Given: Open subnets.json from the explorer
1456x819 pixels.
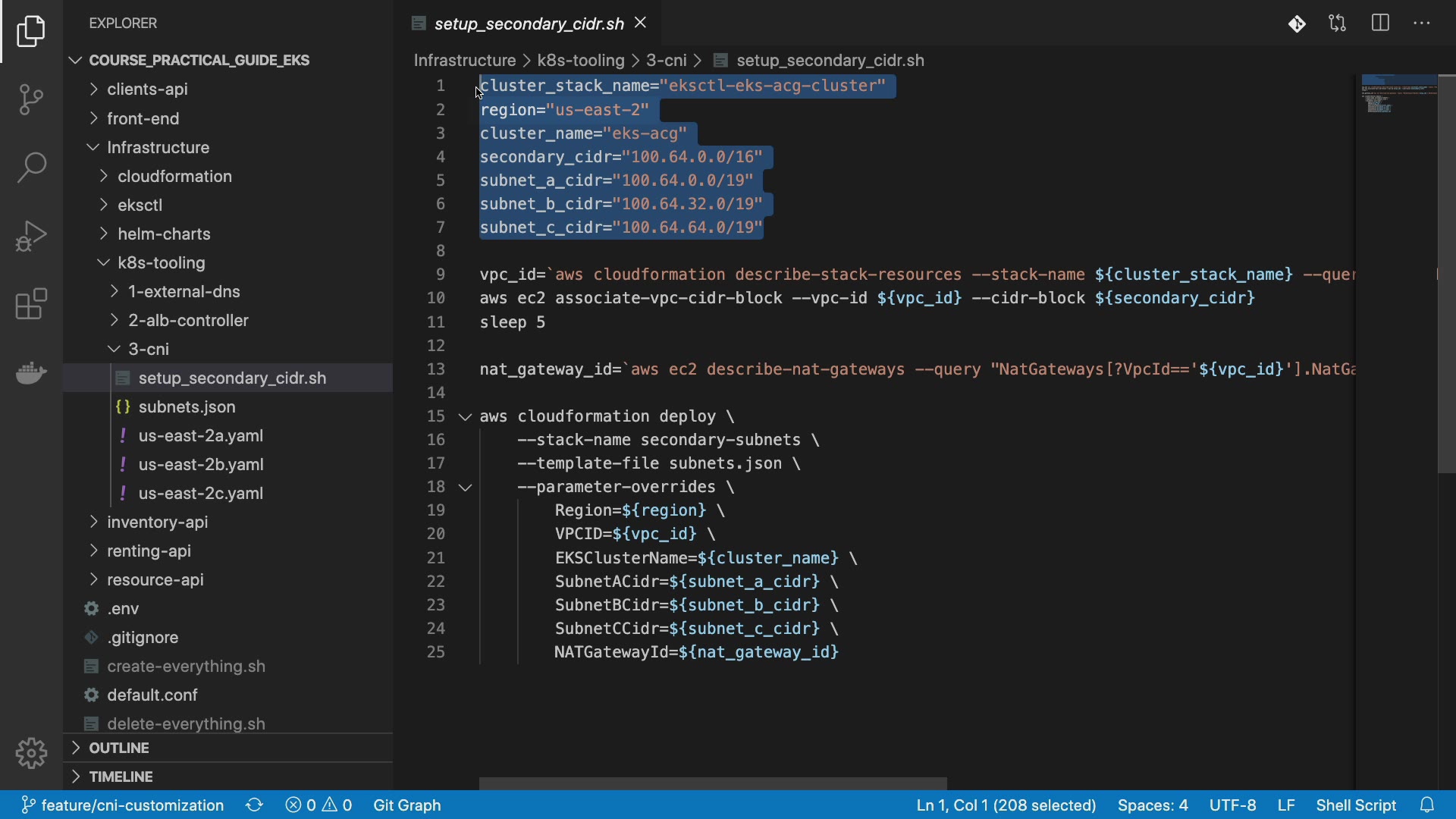Looking at the screenshot, I should pos(187,406).
